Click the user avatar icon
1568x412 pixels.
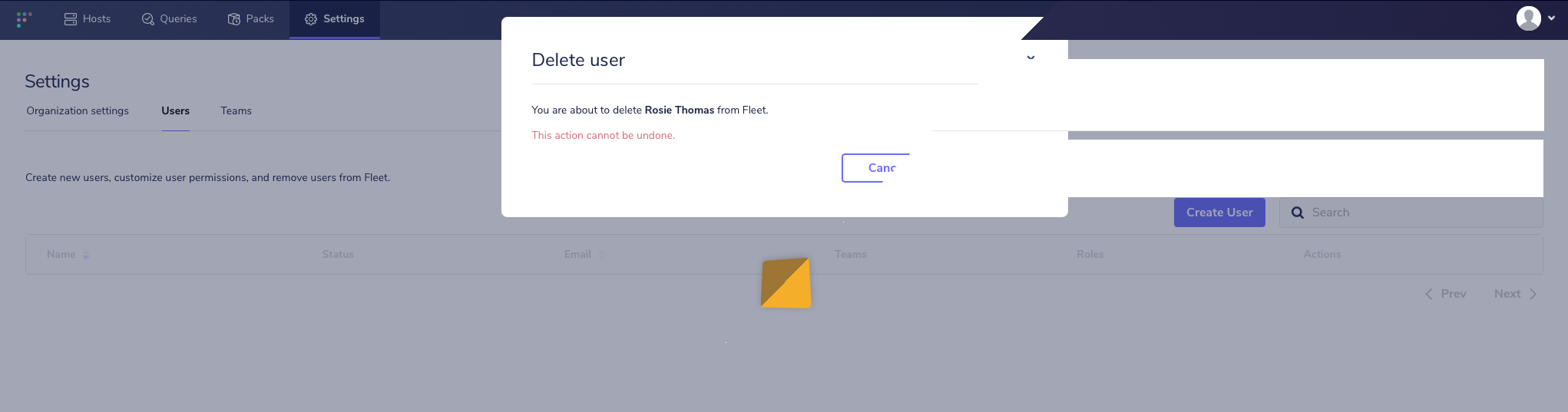click(x=1528, y=18)
